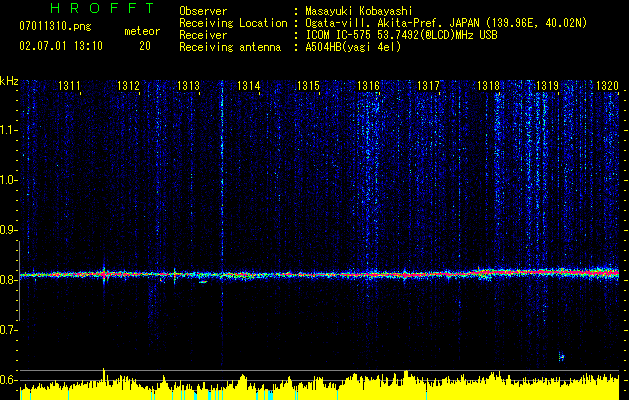629x400 pixels.
Task: Click time marker 1319
Action: click(x=548, y=86)
